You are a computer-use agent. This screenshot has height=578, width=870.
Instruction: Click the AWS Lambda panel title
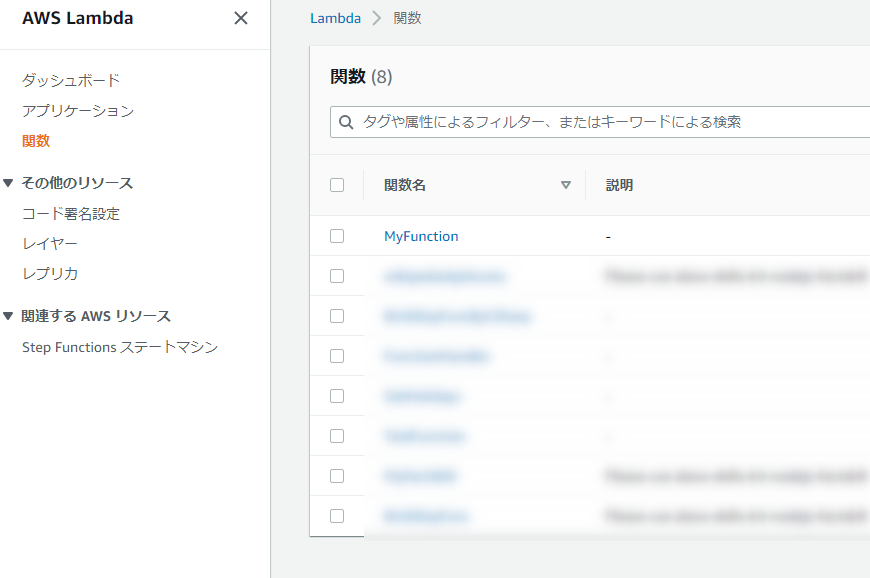[x=78, y=18]
